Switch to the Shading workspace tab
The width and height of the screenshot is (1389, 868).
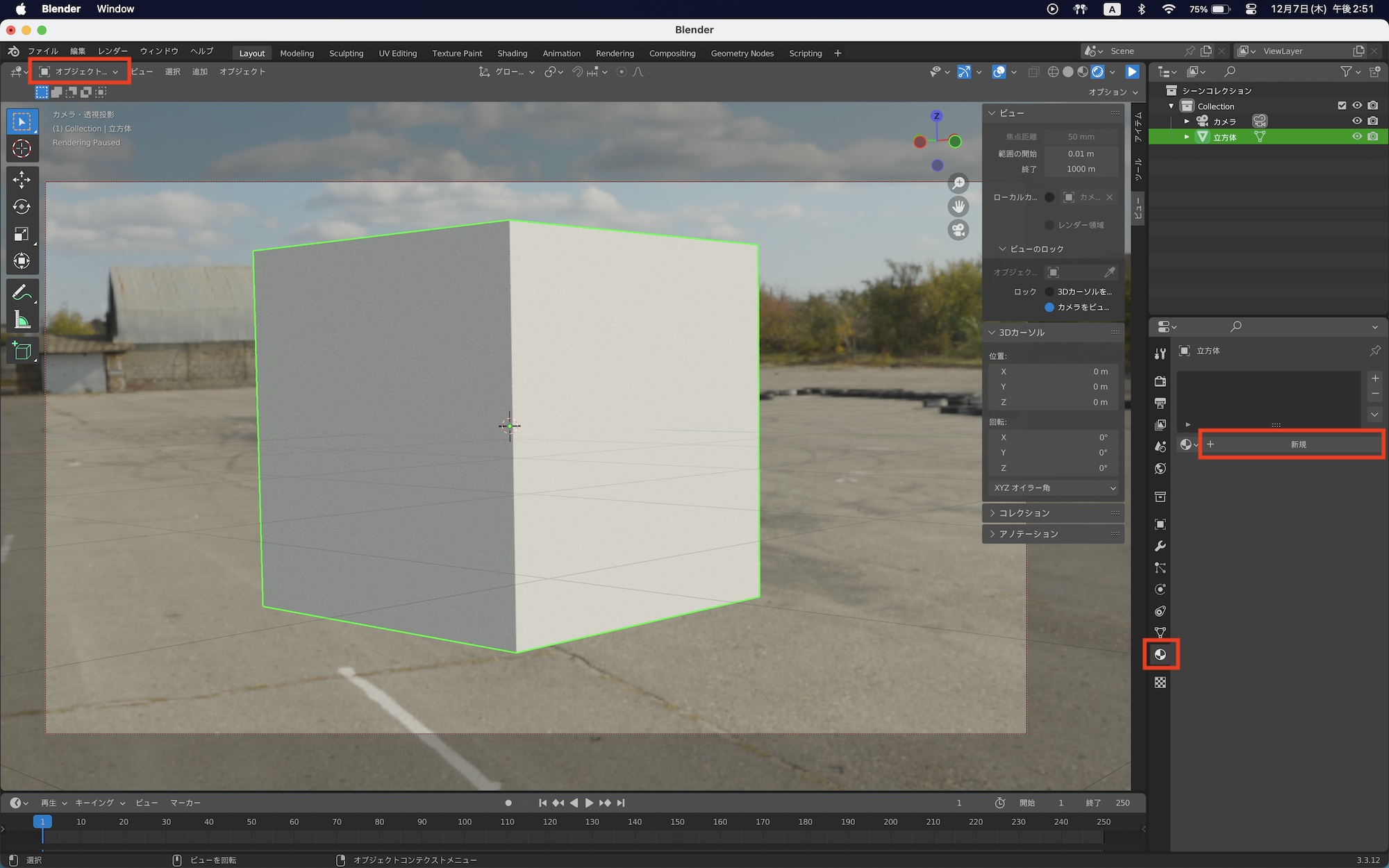[x=512, y=53]
